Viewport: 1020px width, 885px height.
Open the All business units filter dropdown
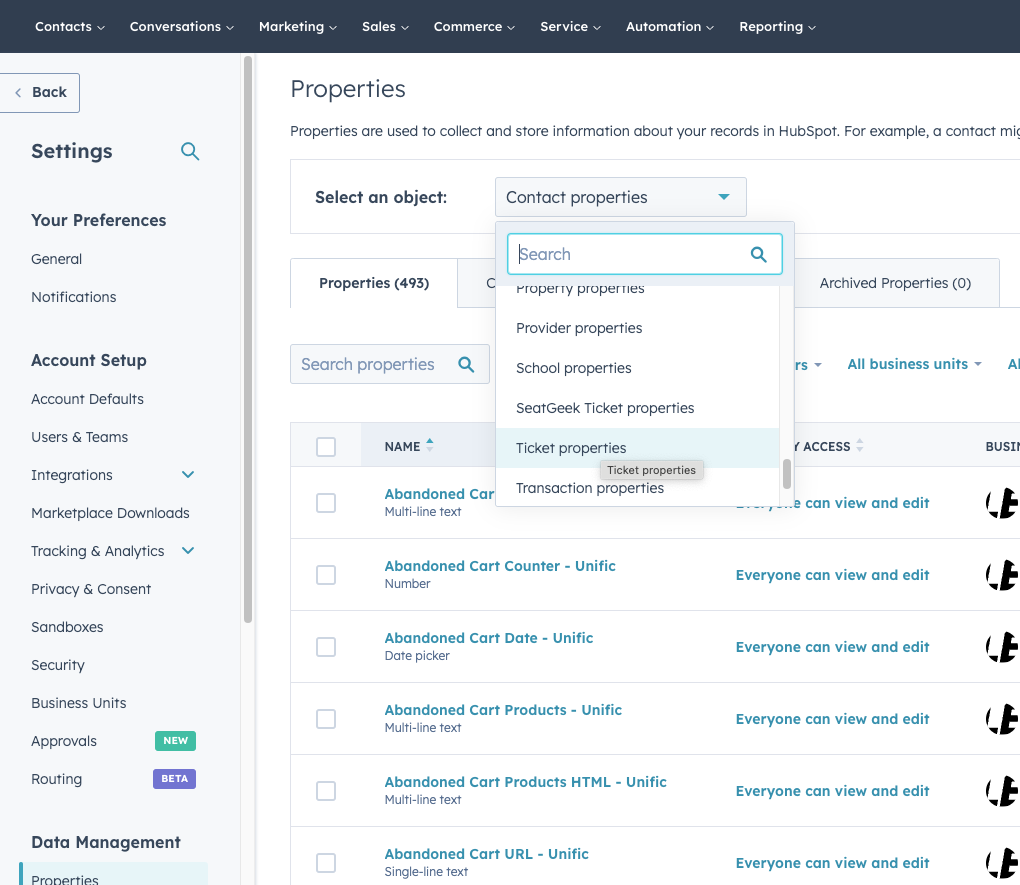coord(913,364)
